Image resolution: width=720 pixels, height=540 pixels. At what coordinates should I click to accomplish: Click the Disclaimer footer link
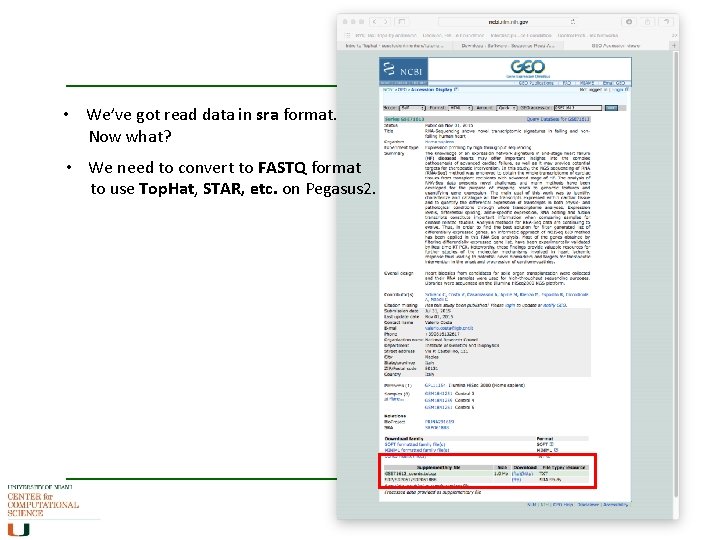(x=588, y=505)
